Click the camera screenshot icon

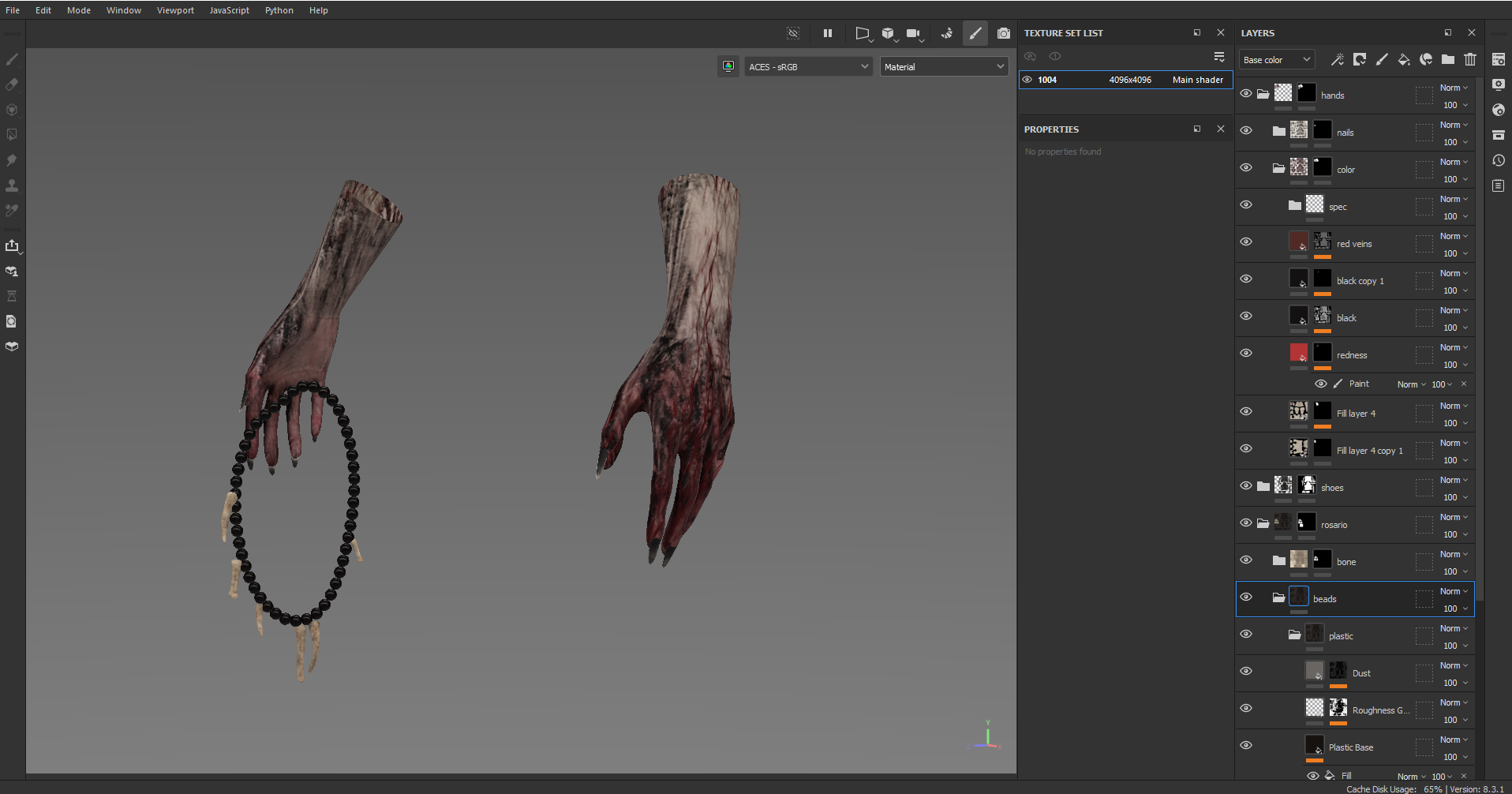pyautogui.click(x=1003, y=33)
